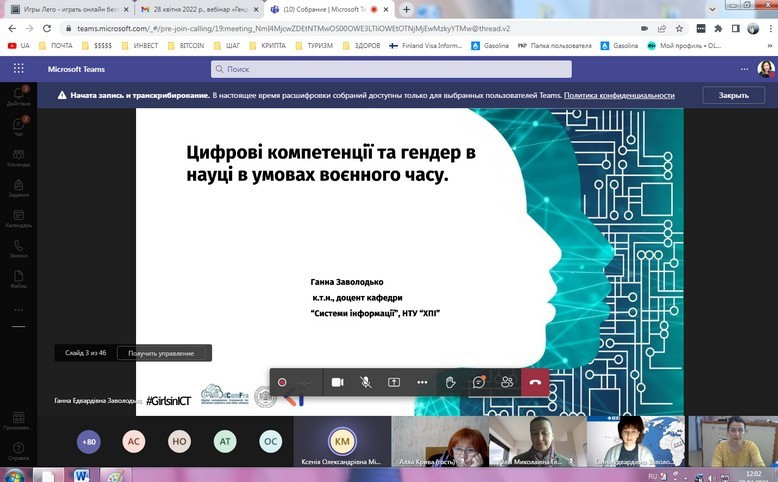Select the OC participant avatar

270,441
